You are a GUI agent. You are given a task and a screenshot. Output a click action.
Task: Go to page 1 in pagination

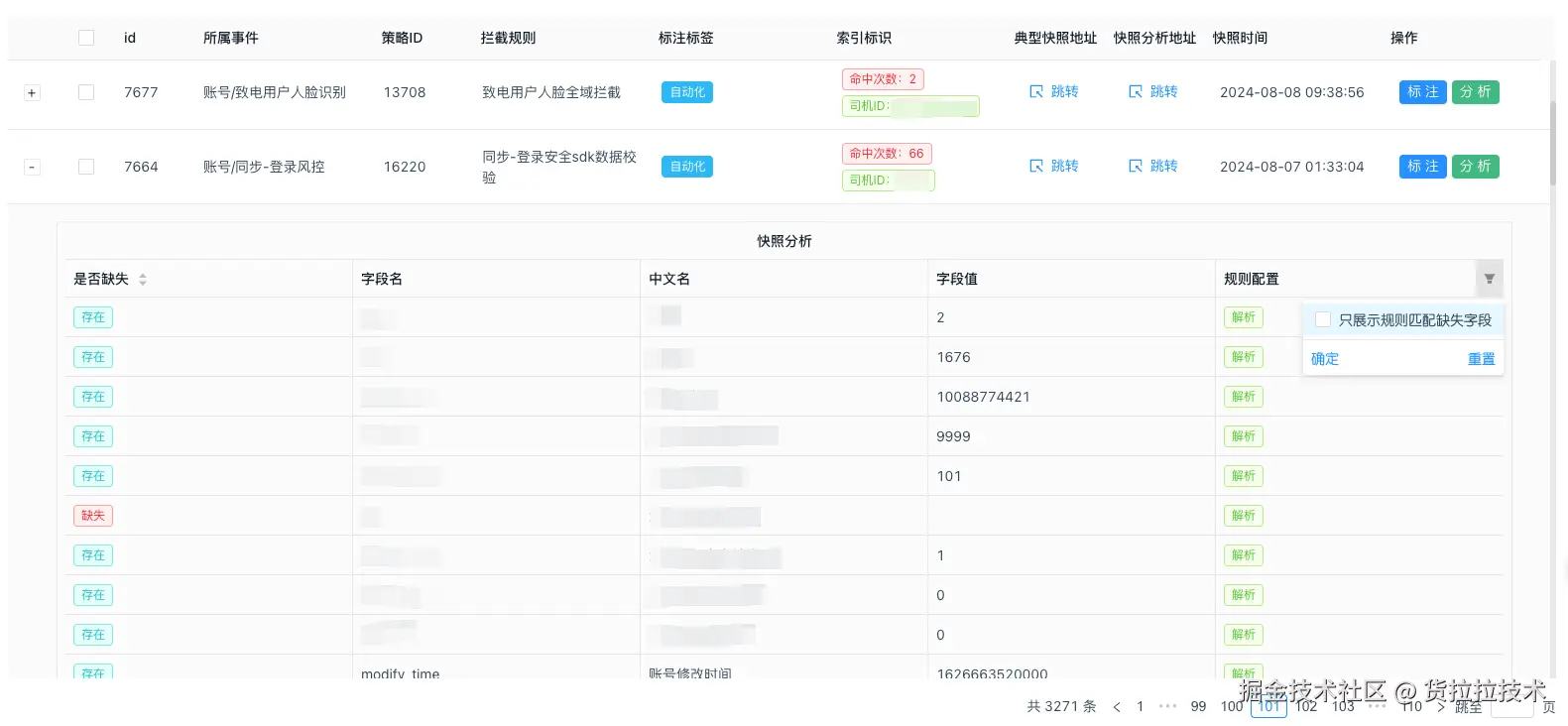pos(1141,706)
